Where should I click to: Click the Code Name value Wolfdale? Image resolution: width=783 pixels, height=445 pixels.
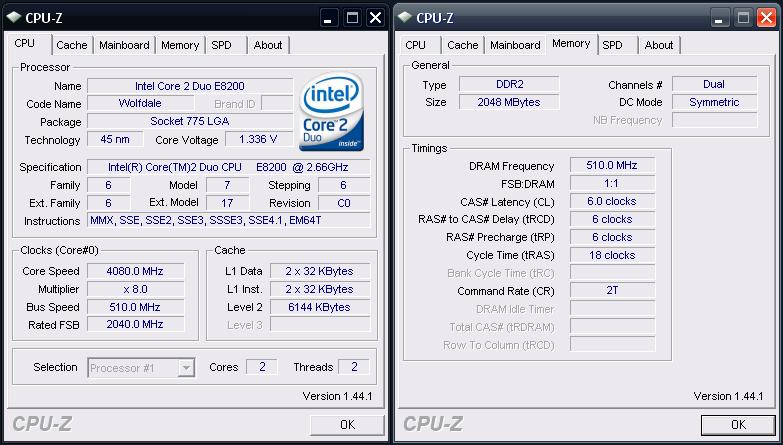coord(140,103)
